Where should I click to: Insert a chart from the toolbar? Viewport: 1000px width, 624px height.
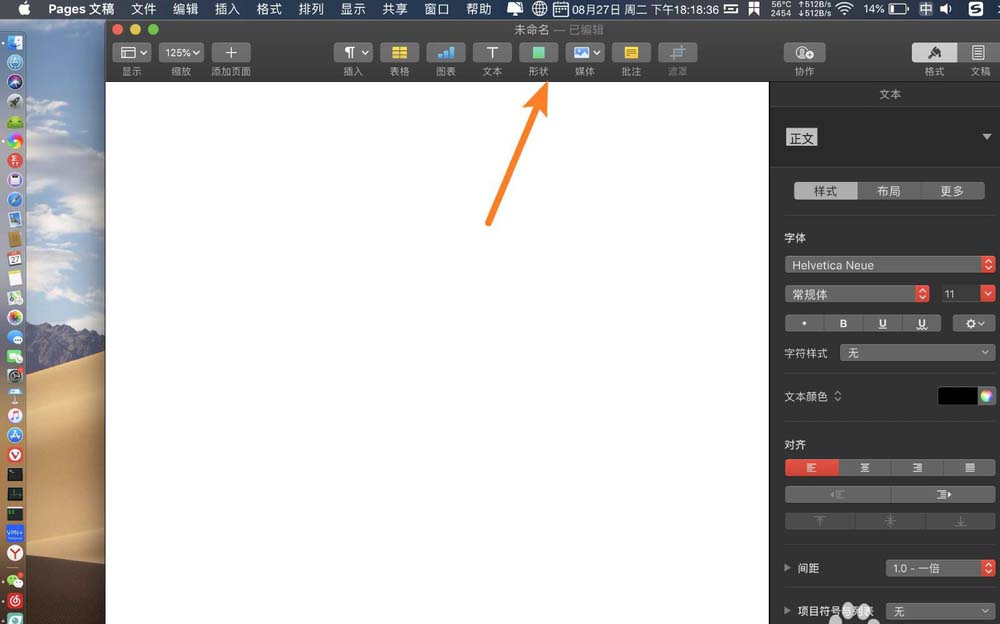pyautogui.click(x=445, y=52)
